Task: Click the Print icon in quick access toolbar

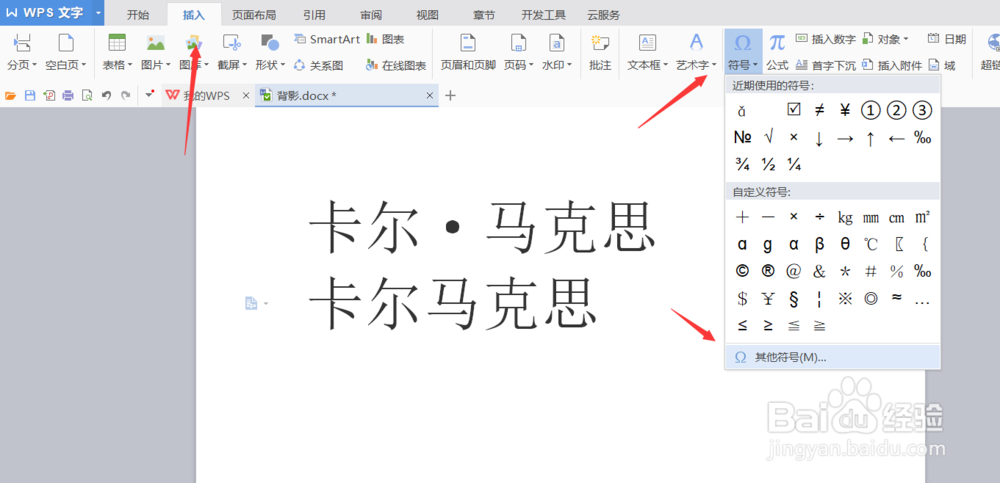Action: pos(68,96)
